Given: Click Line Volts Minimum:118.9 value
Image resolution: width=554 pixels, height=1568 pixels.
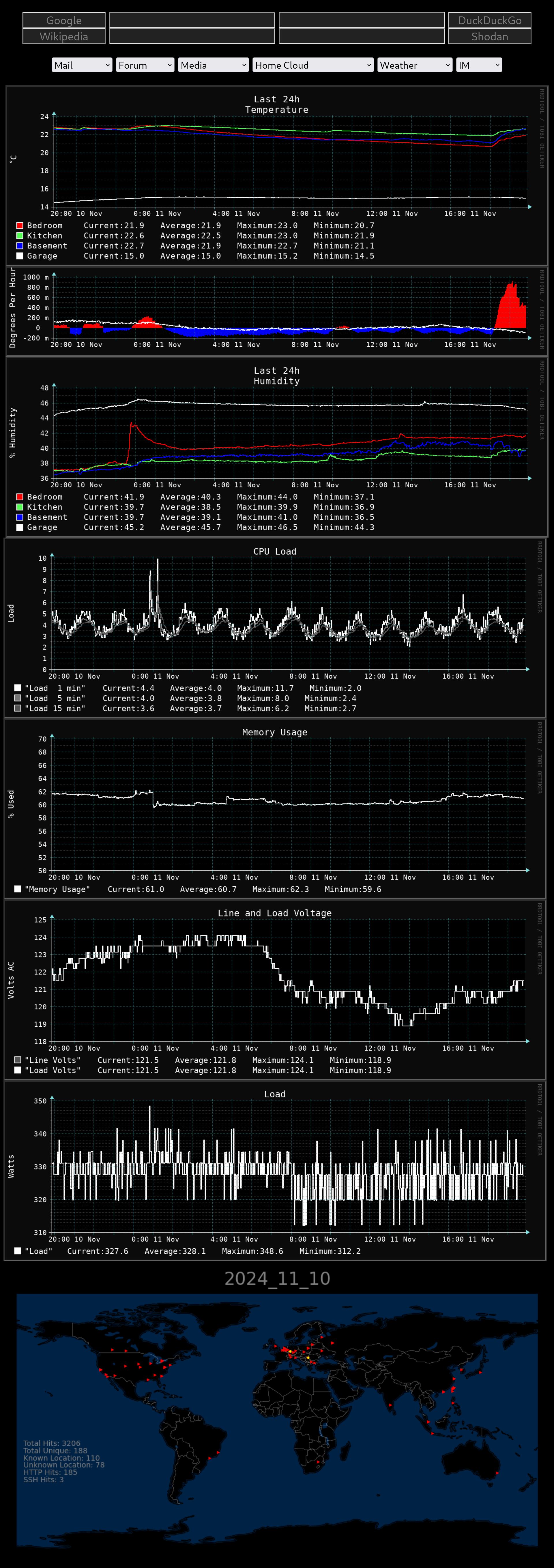Looking at the screenshot, I should [360, 1060].
